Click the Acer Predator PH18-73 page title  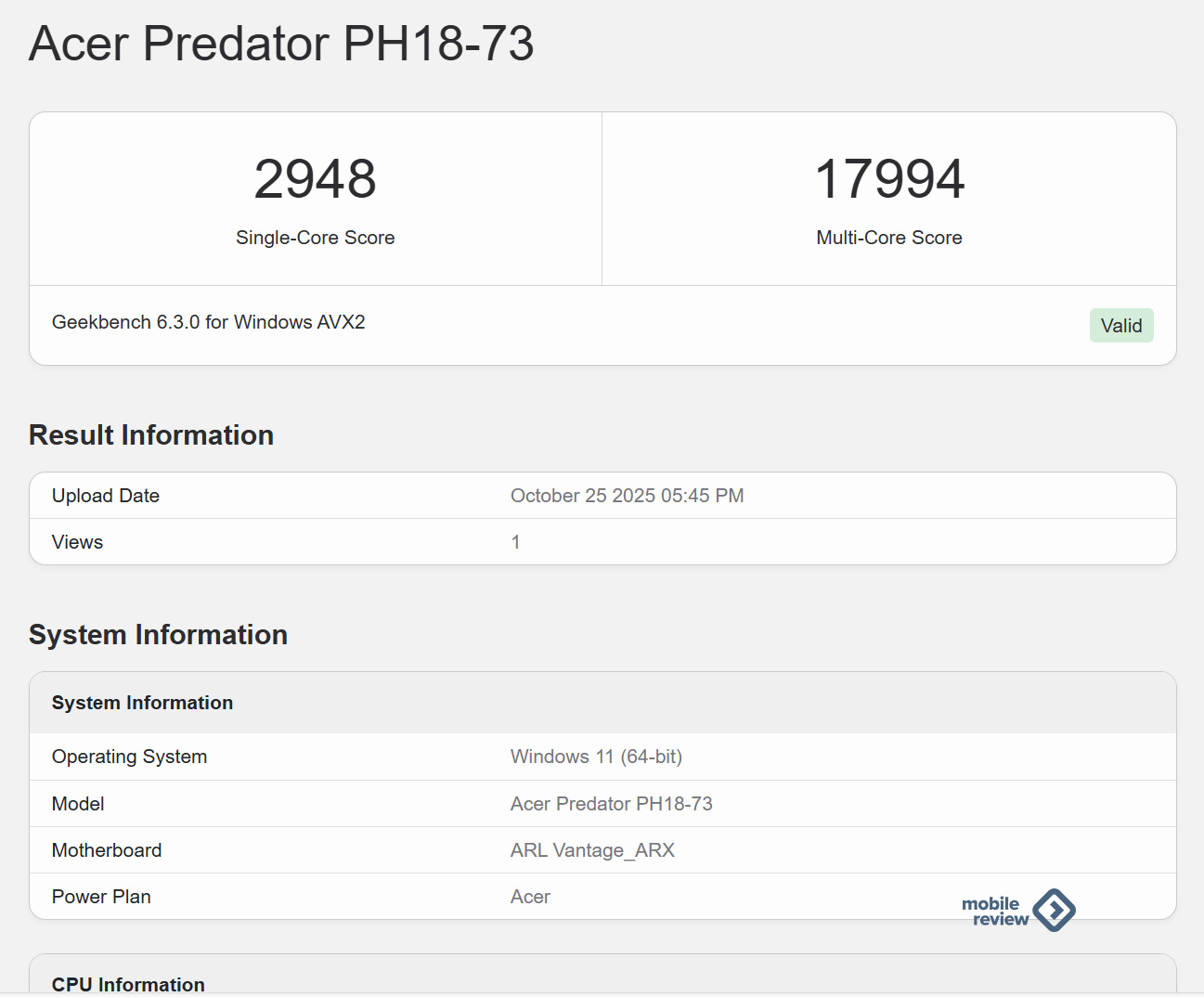[x=281, y=44]
